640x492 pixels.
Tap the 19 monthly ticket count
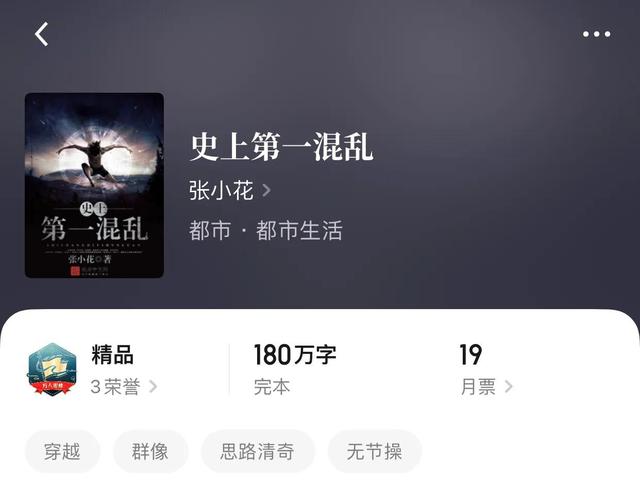point(471,354)
